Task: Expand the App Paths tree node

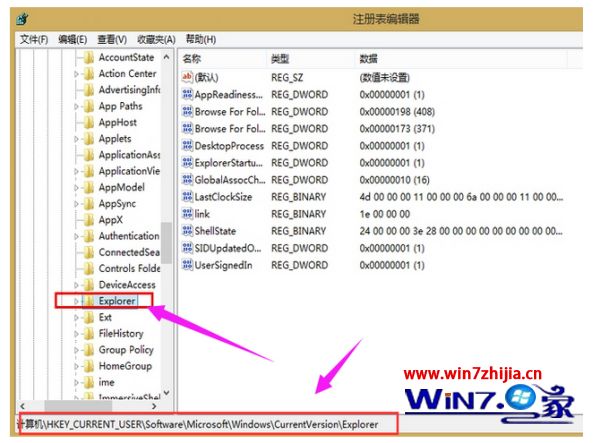Action: click(x=76, y=106)
